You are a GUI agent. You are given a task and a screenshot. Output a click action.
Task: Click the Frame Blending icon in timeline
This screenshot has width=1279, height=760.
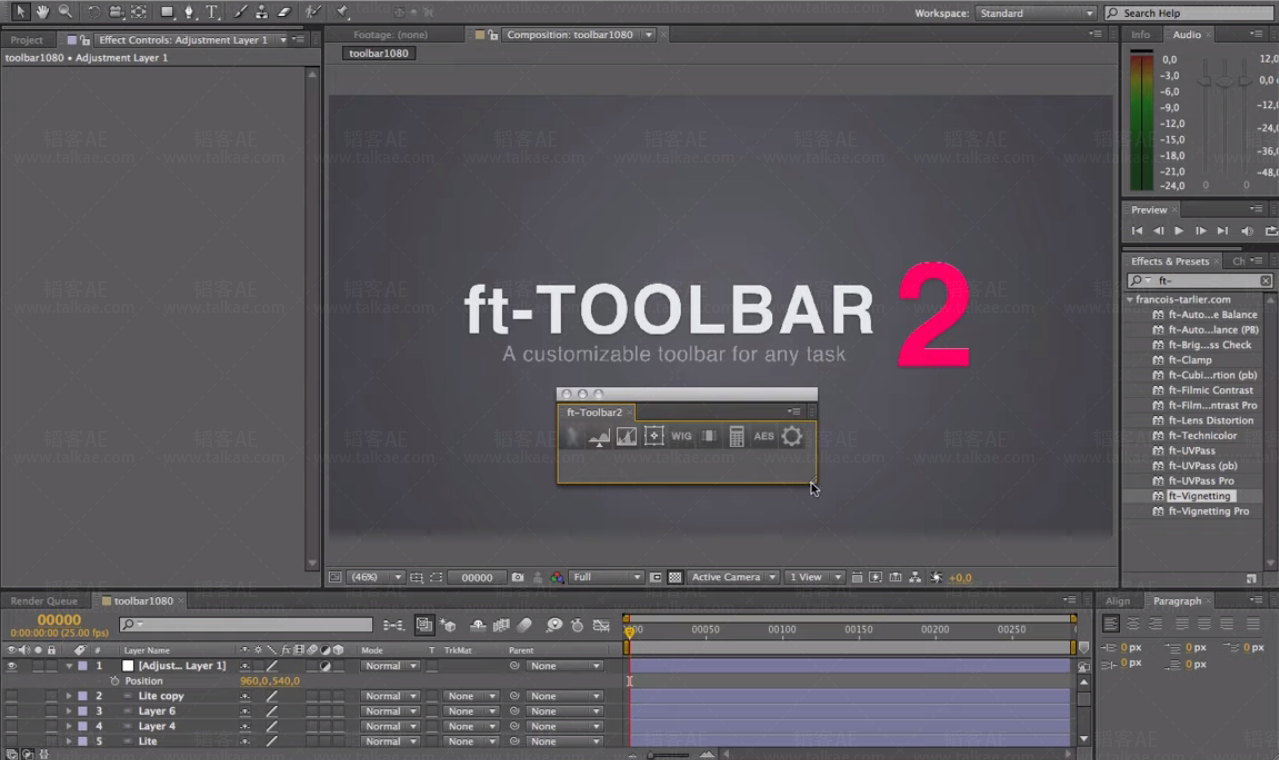coord(502,625)
